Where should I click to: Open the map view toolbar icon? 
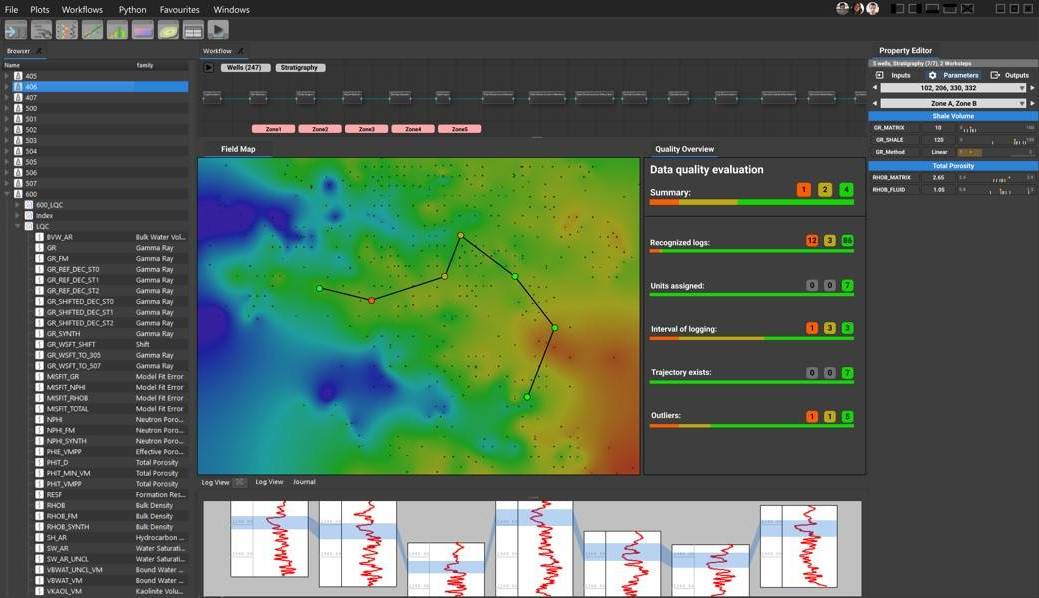pyautogui.click(x=168, y=31)
